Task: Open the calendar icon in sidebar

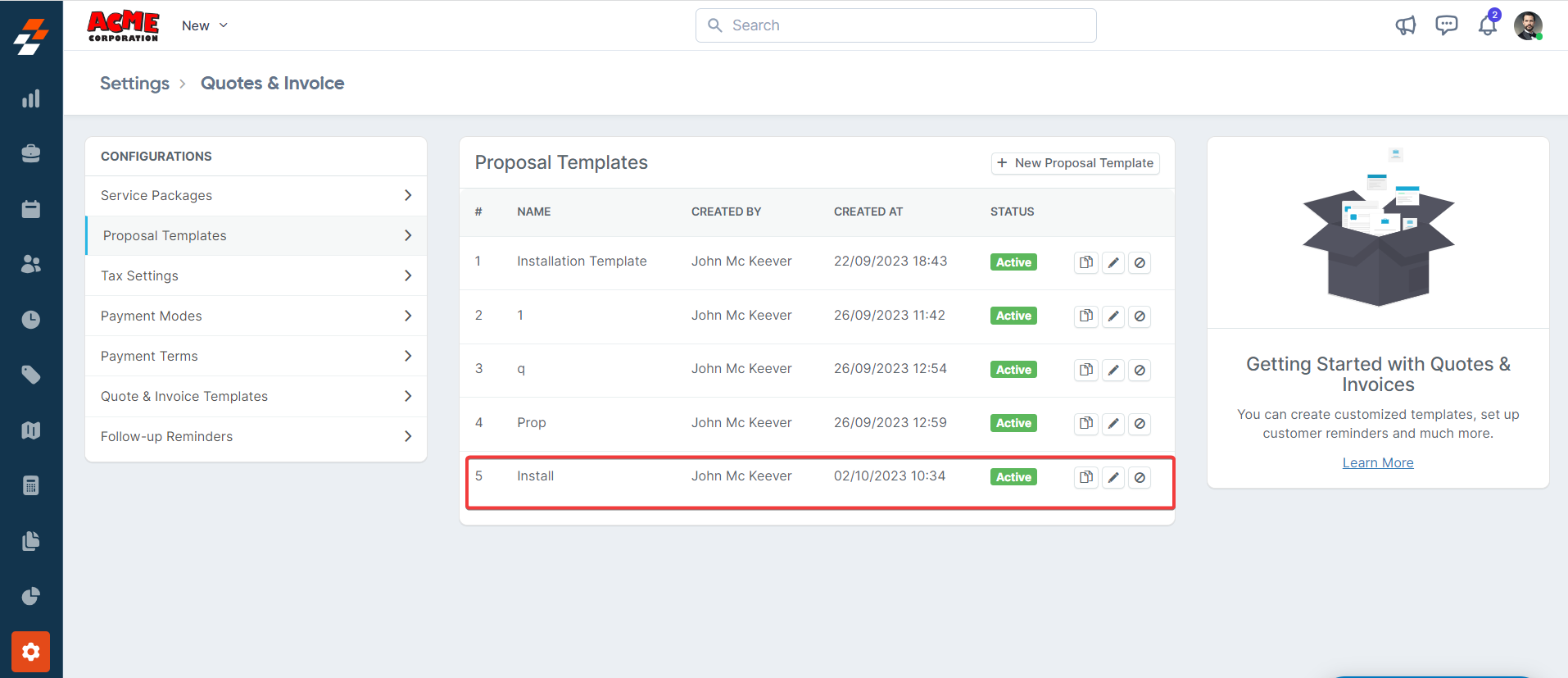Action: coord(31,209)
